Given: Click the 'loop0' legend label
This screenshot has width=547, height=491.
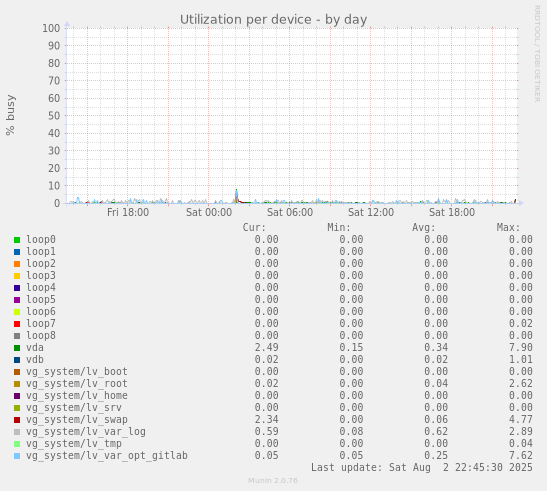Looking at the screenshot, I should (x=41, y=239).
